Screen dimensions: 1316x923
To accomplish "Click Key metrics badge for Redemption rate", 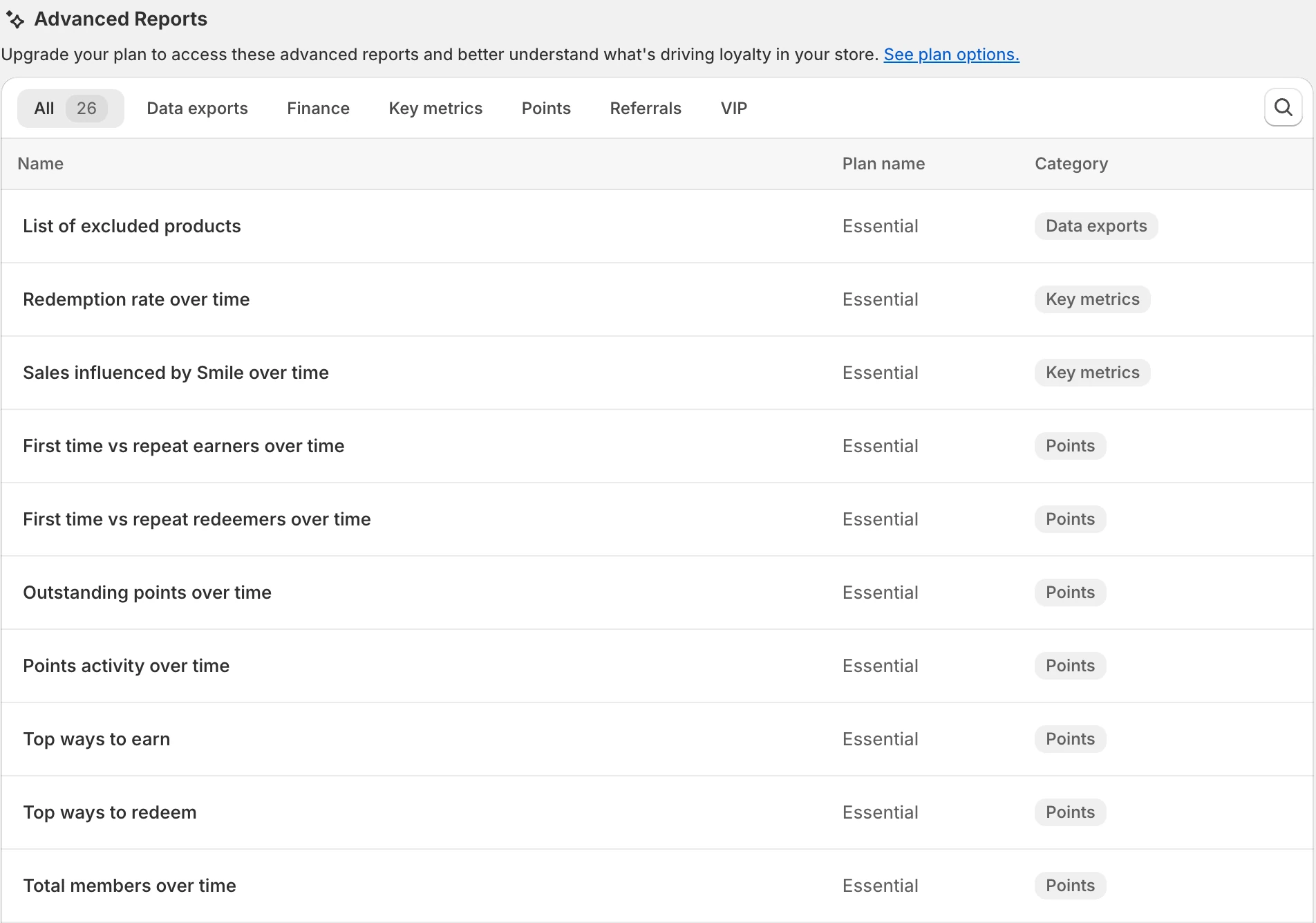I will point(1092,299).
